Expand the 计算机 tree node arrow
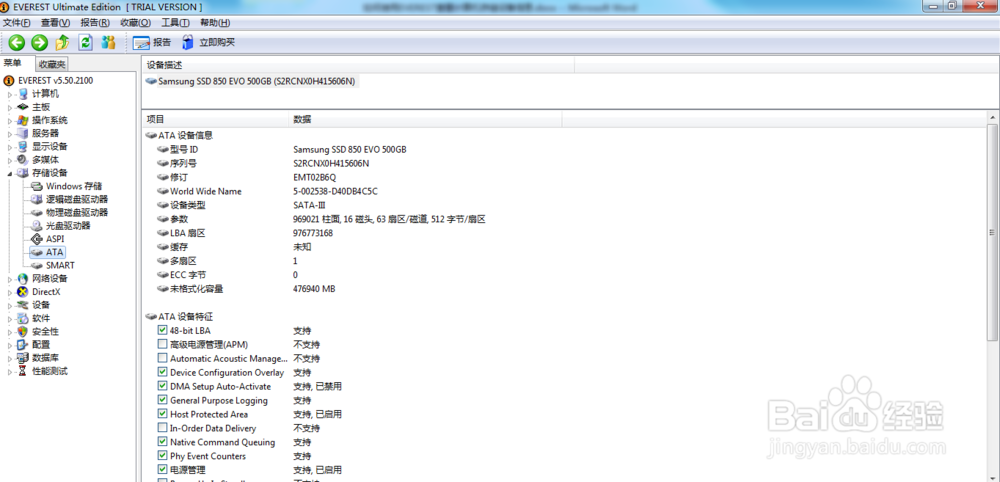The image size is (1000, 482). click(10, 94)
